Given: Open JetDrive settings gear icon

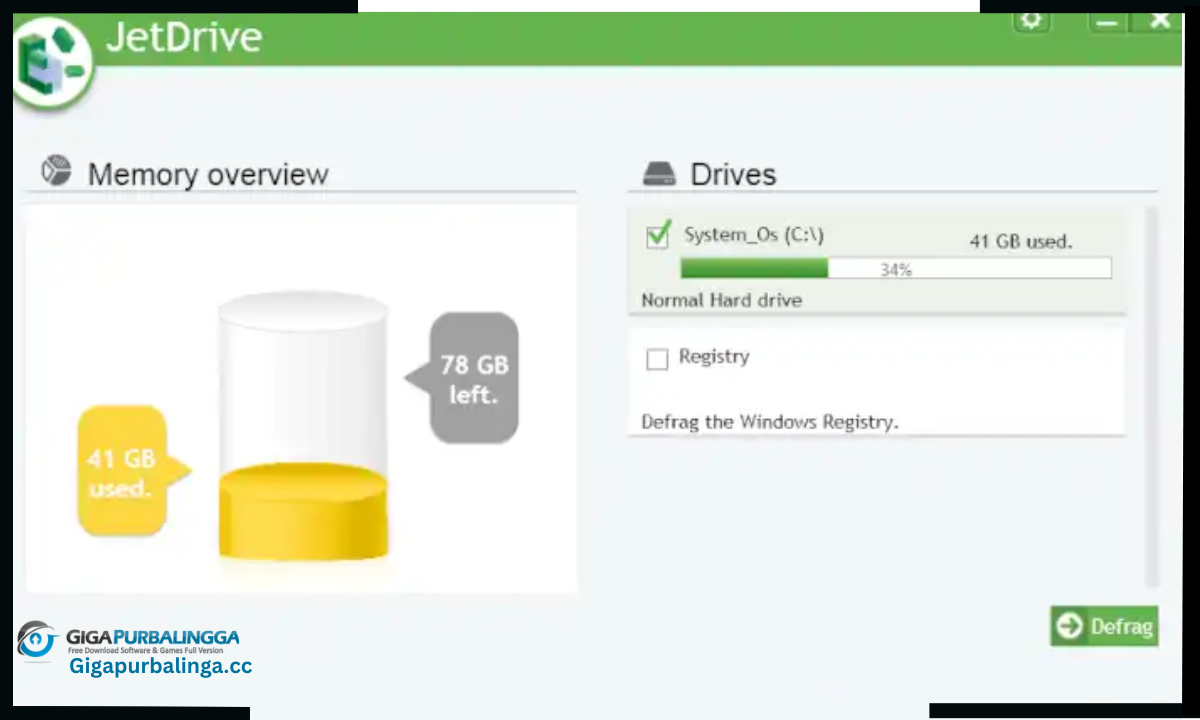Looking at the screenshot, I should click(1033, 21).
